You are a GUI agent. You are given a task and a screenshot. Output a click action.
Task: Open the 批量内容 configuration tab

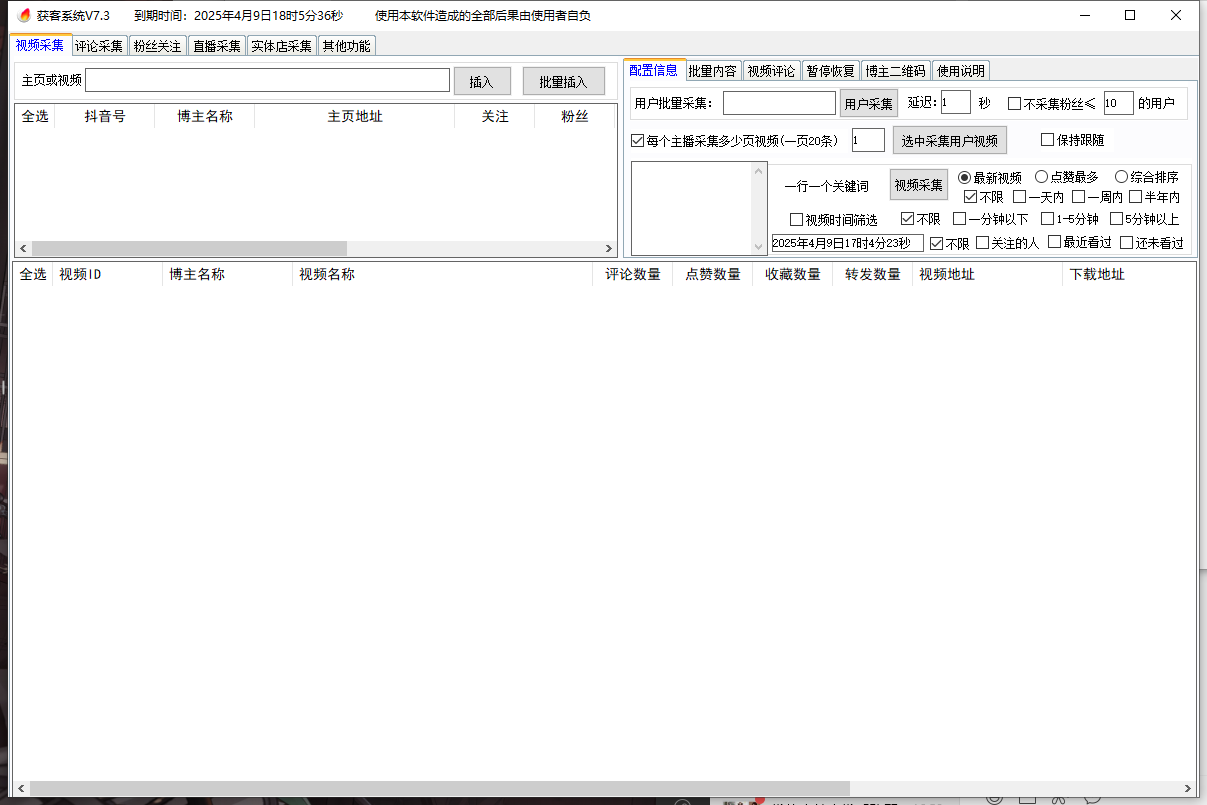pos(713,71)
